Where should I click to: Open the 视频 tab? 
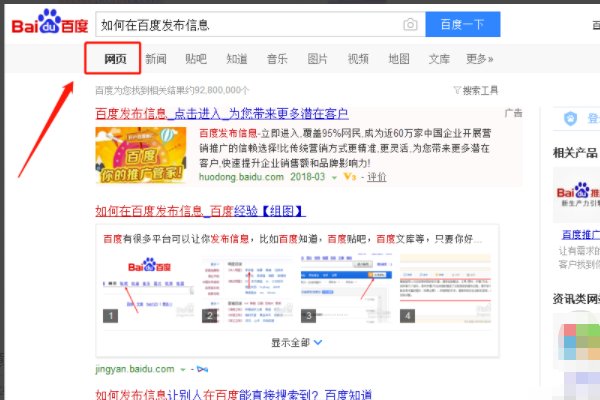point(358,59)
